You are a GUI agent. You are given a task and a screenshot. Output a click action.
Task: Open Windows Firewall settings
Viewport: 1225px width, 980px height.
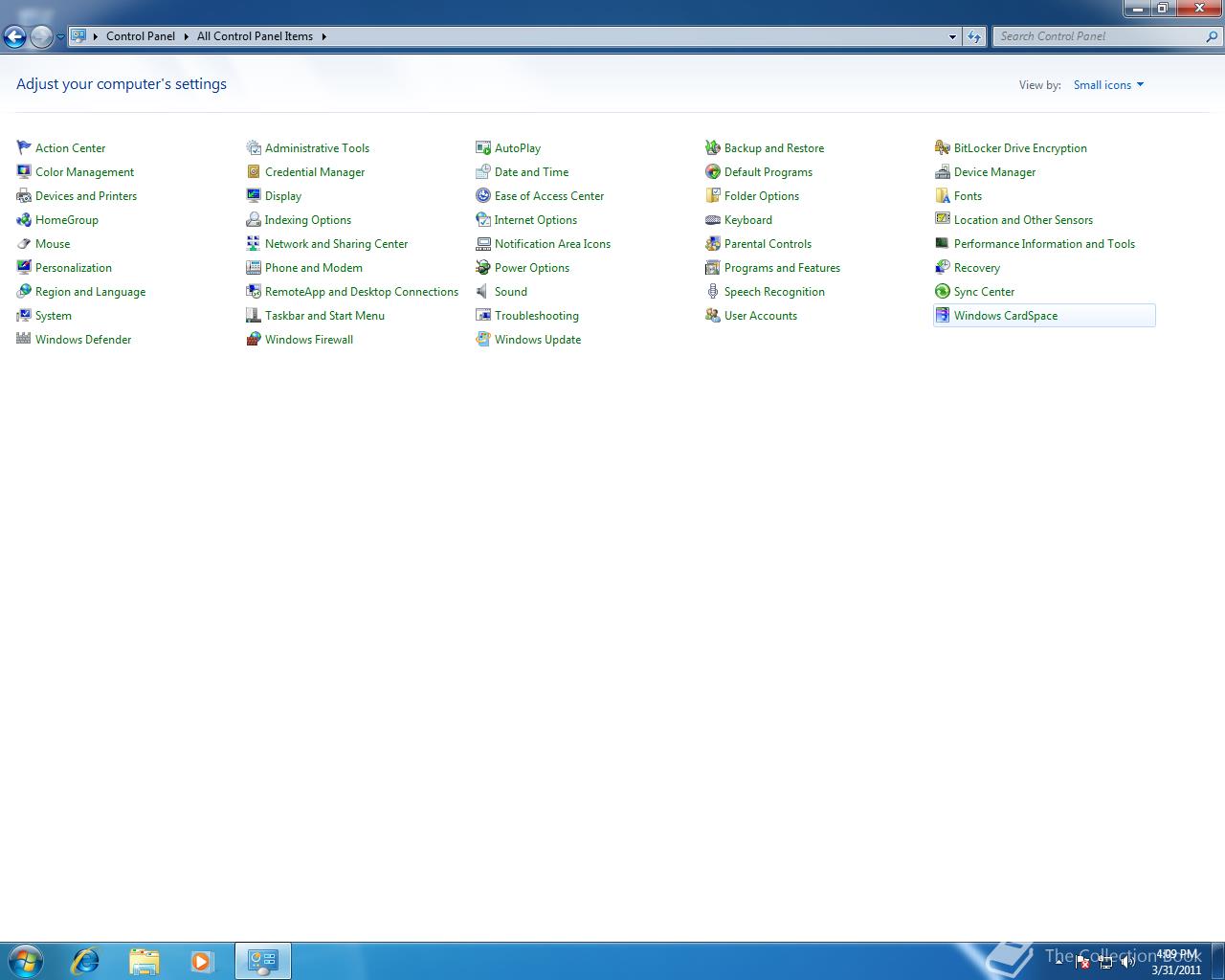(x=308, y=339)
